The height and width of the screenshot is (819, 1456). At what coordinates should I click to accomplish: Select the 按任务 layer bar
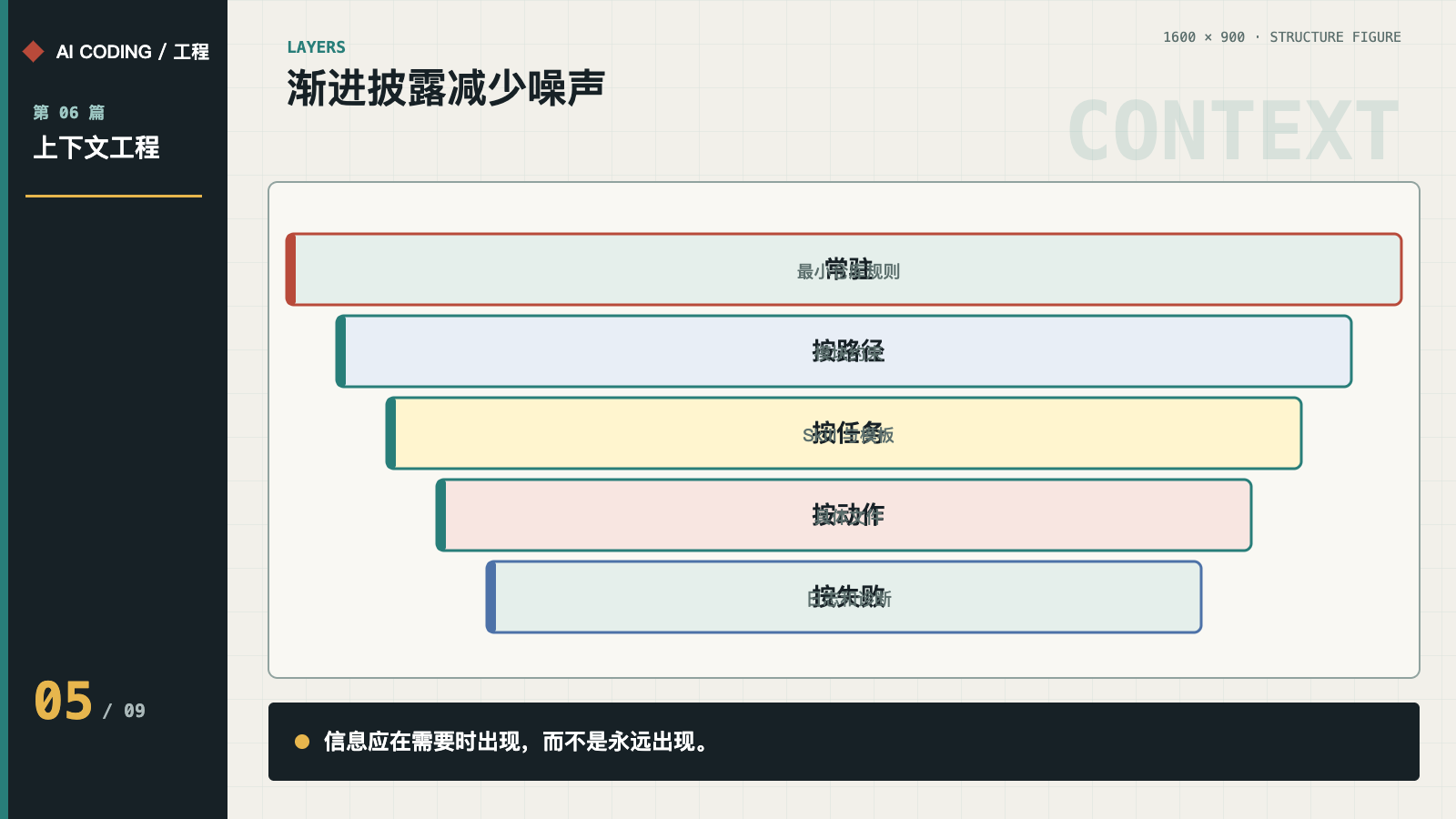844,433
